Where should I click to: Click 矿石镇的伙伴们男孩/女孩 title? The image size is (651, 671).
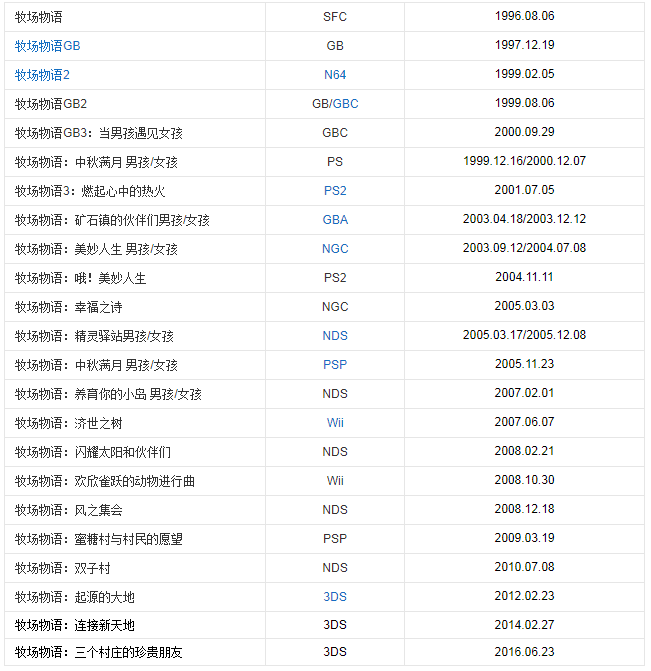coord(112,220)
